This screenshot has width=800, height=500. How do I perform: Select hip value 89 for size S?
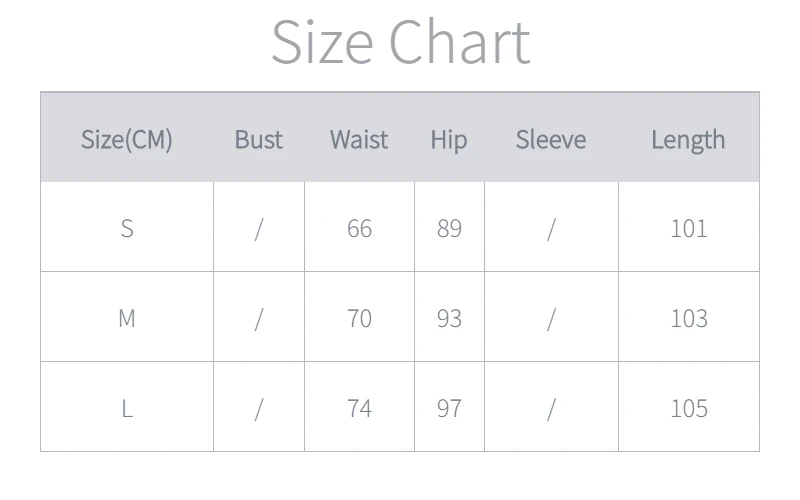pyautogui.click(x=449, y=228)
